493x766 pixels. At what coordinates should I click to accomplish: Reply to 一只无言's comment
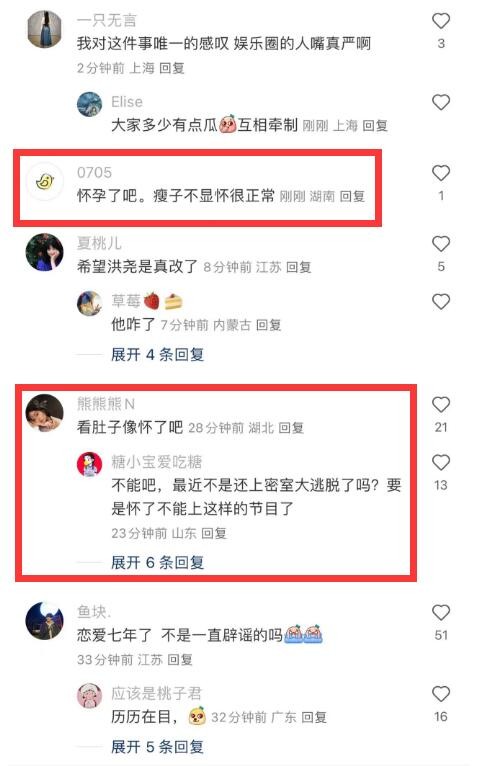pos(172,68)
